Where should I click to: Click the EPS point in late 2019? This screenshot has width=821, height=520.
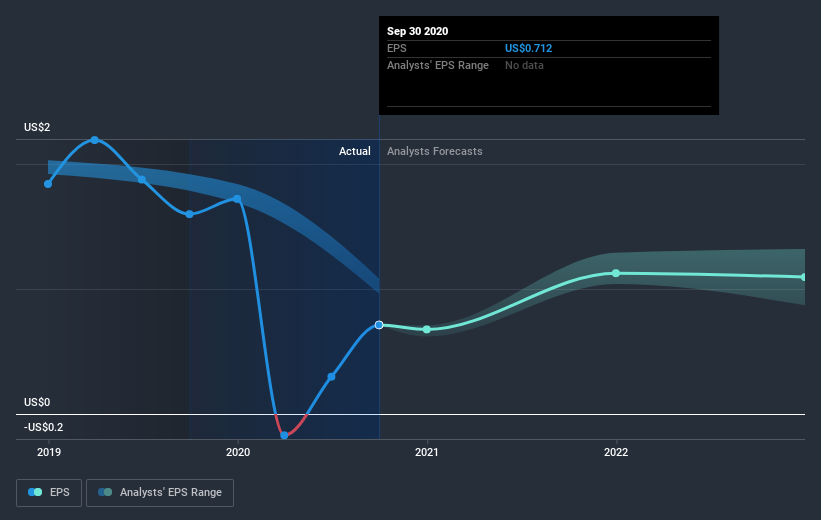click(190, 214)
